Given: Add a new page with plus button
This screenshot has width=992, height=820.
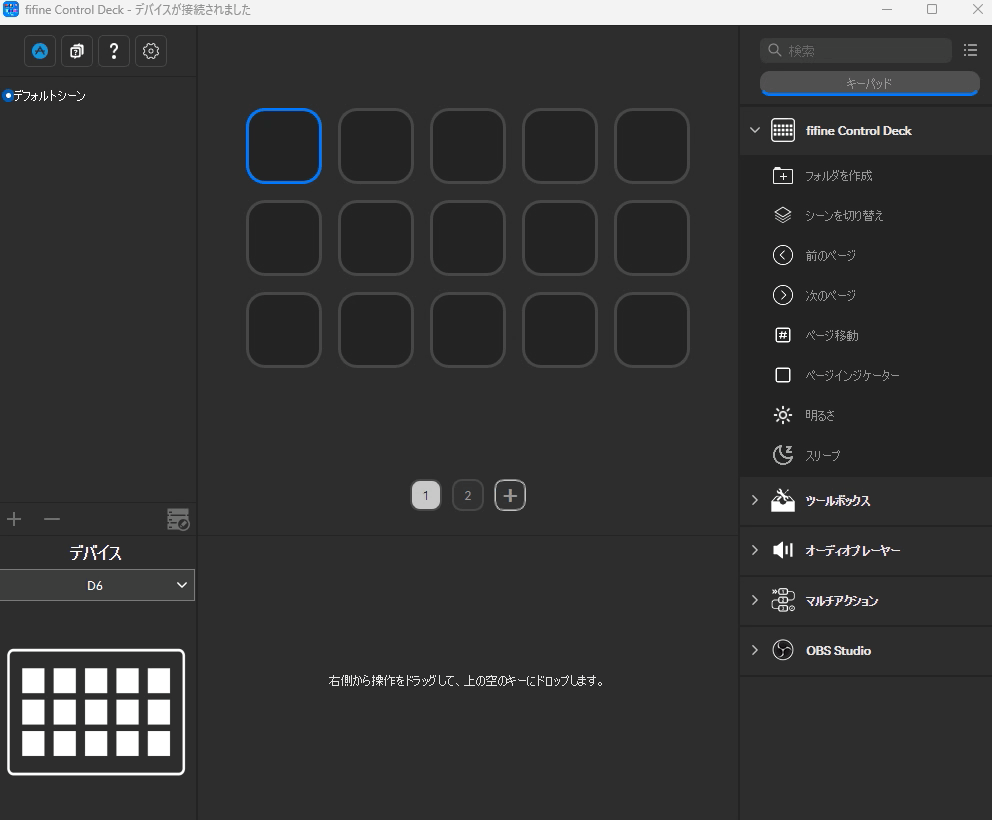Looking at the screenshot, I should pos(510,496).
